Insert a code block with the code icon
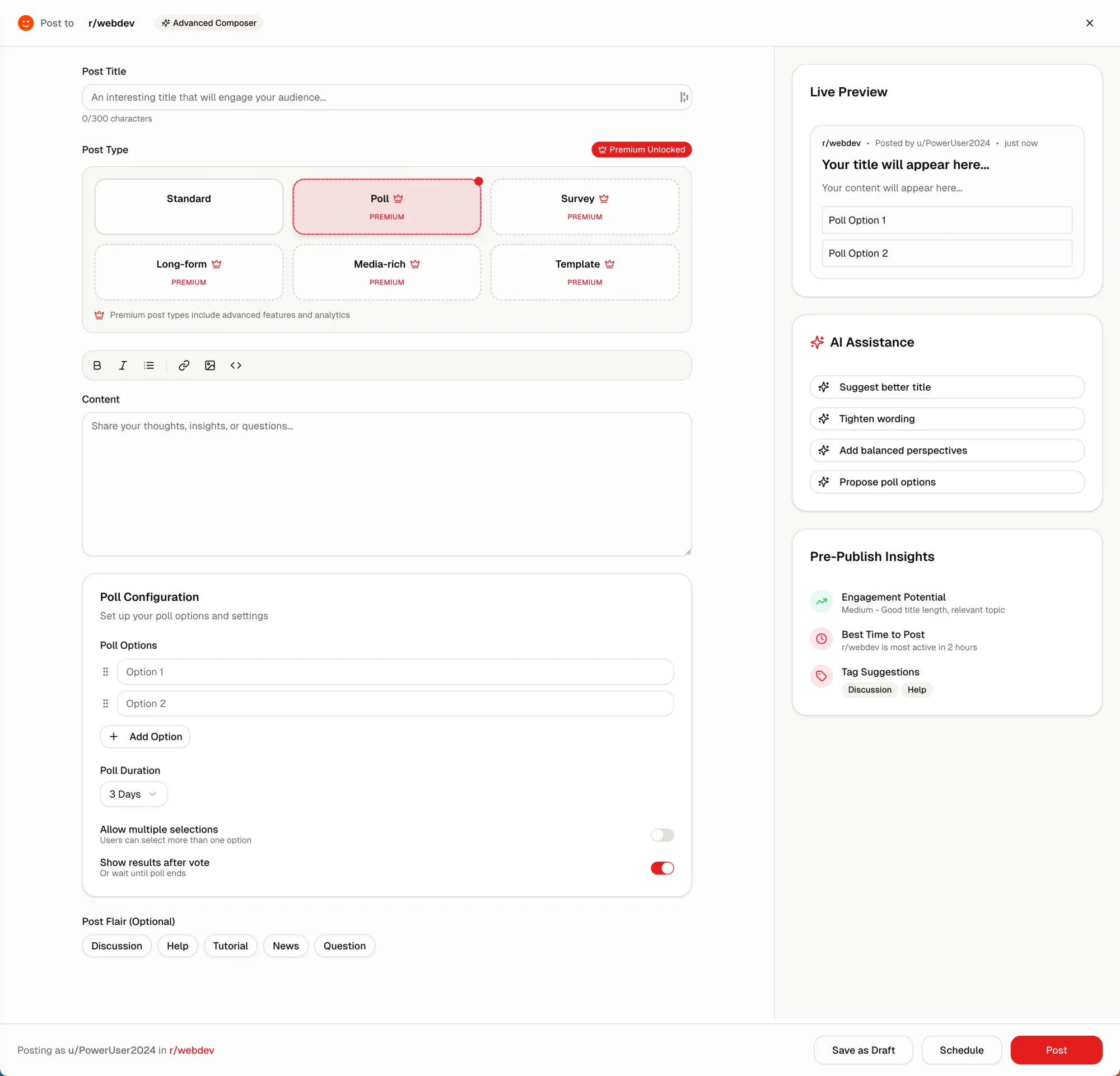 235,365
